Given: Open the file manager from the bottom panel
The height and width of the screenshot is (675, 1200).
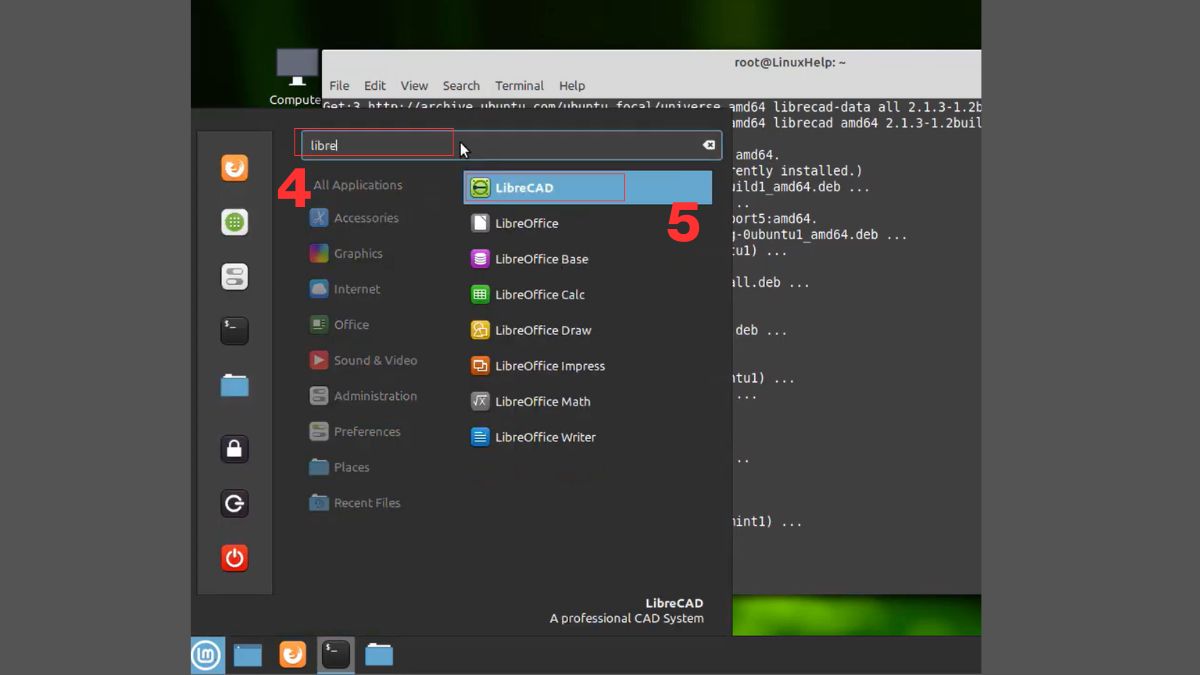Looking at the screenshot, I should (379, 655).
